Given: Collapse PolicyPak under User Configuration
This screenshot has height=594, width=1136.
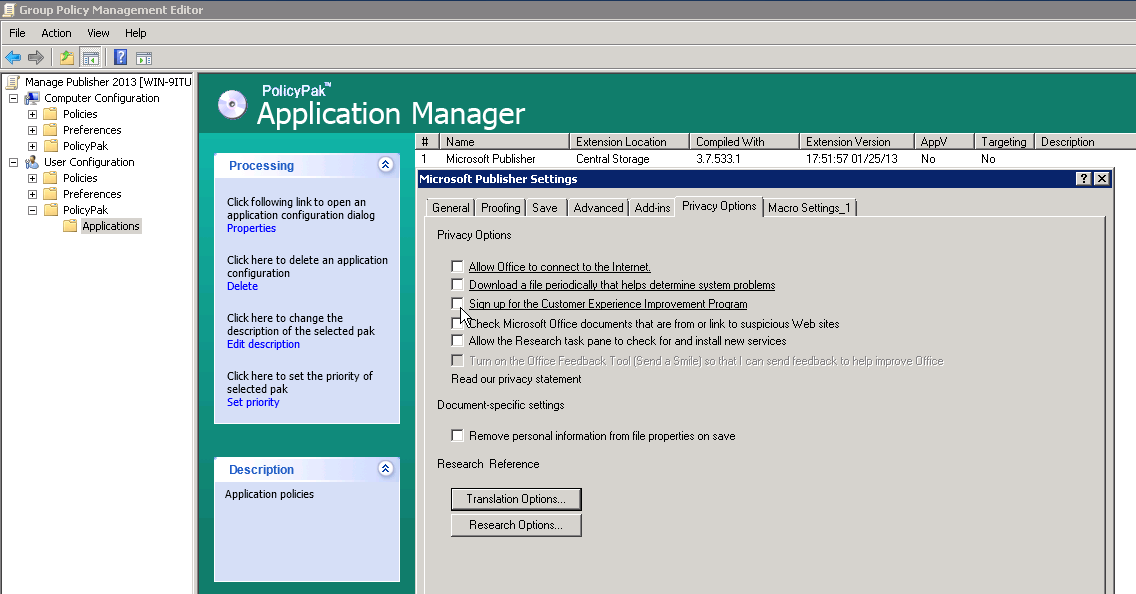Looking at the screenshot, I should pos(32,210).
